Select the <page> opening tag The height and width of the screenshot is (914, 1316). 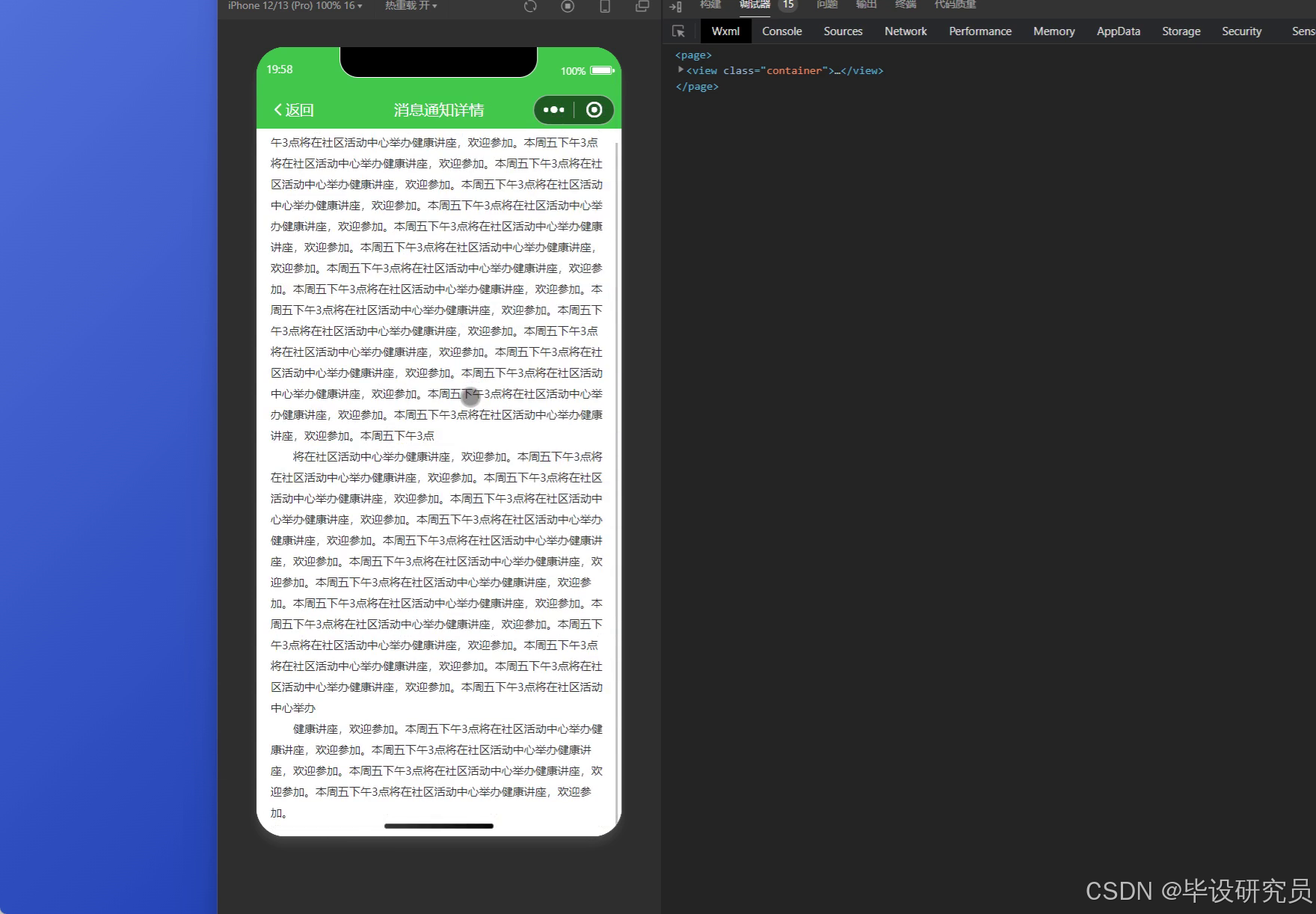(x=693, y=55)
